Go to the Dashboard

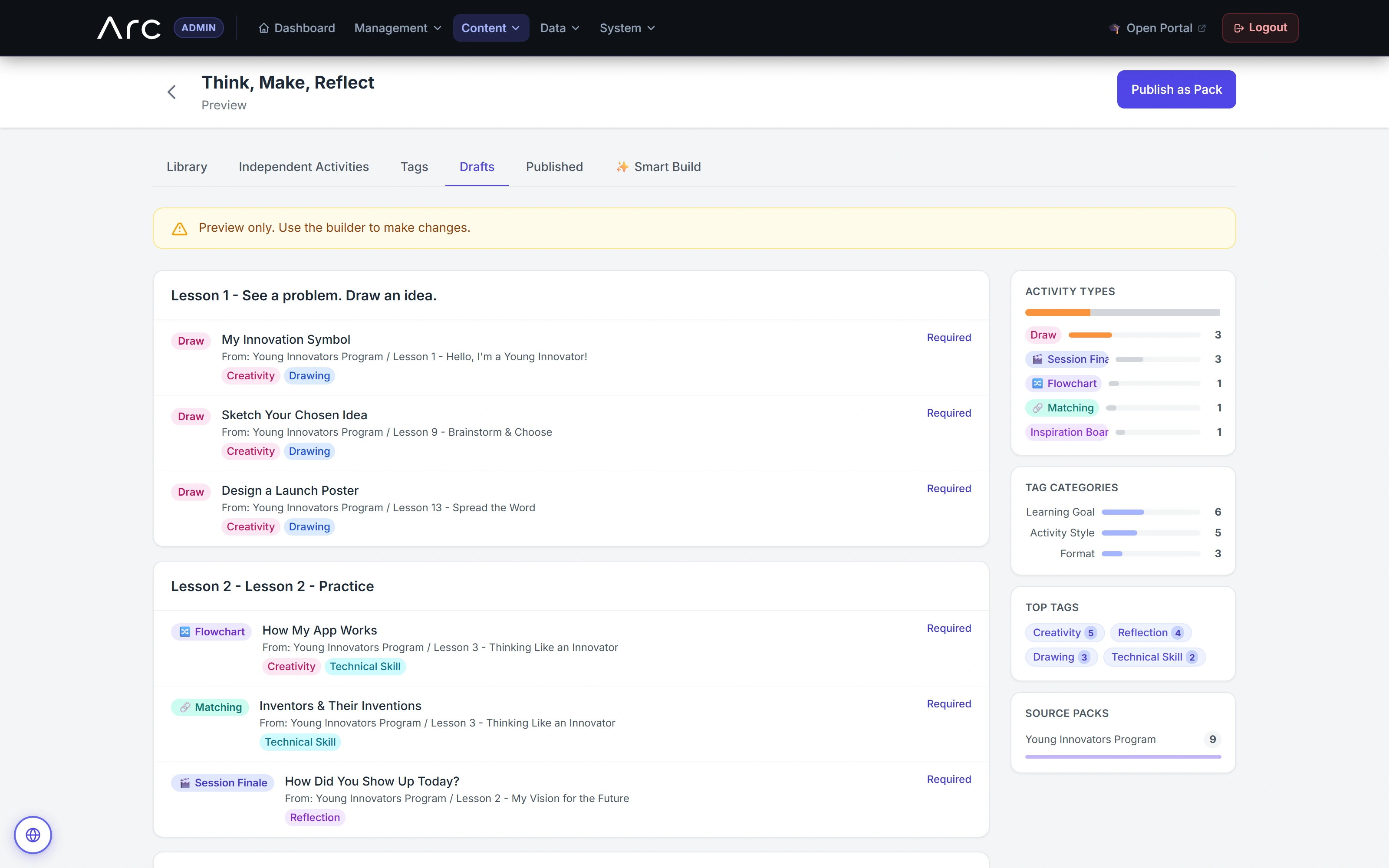297,28
